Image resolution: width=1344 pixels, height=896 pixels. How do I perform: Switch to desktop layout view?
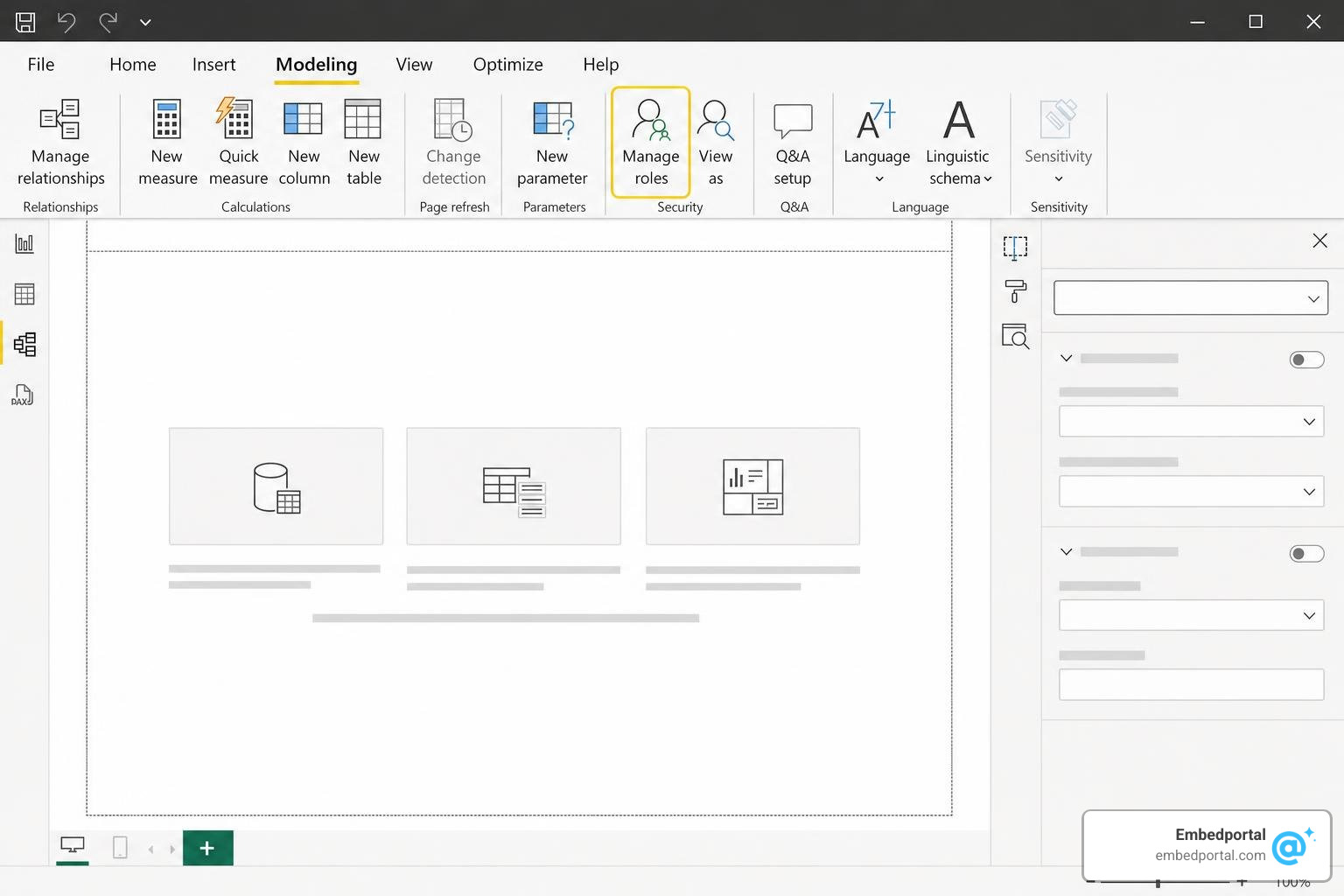point(73,846)
